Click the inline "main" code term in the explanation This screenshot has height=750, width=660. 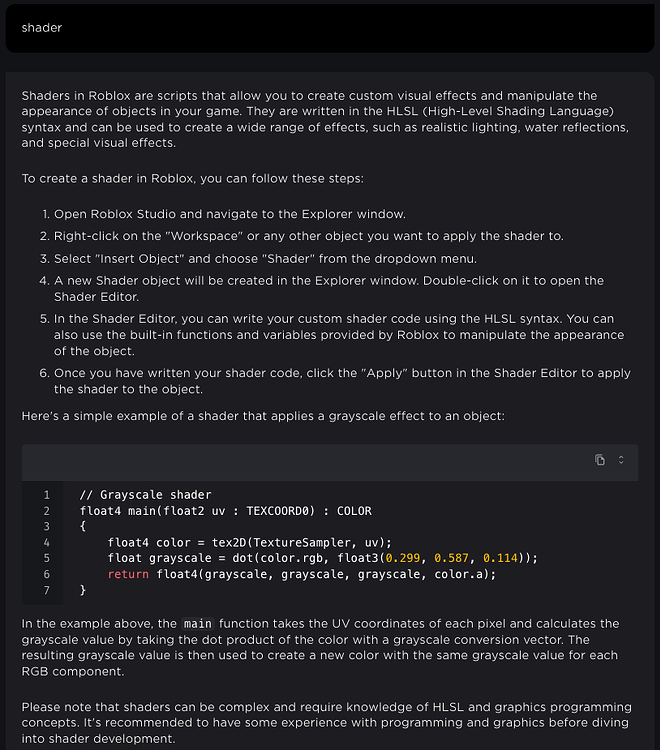[x=197, y=624]
